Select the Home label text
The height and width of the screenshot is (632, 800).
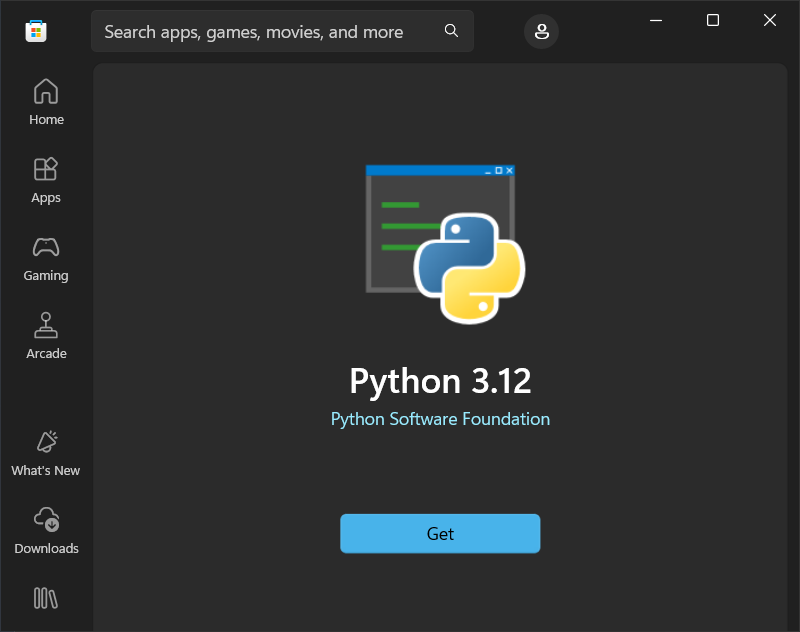pyautogui.click(x=46, y=119)
